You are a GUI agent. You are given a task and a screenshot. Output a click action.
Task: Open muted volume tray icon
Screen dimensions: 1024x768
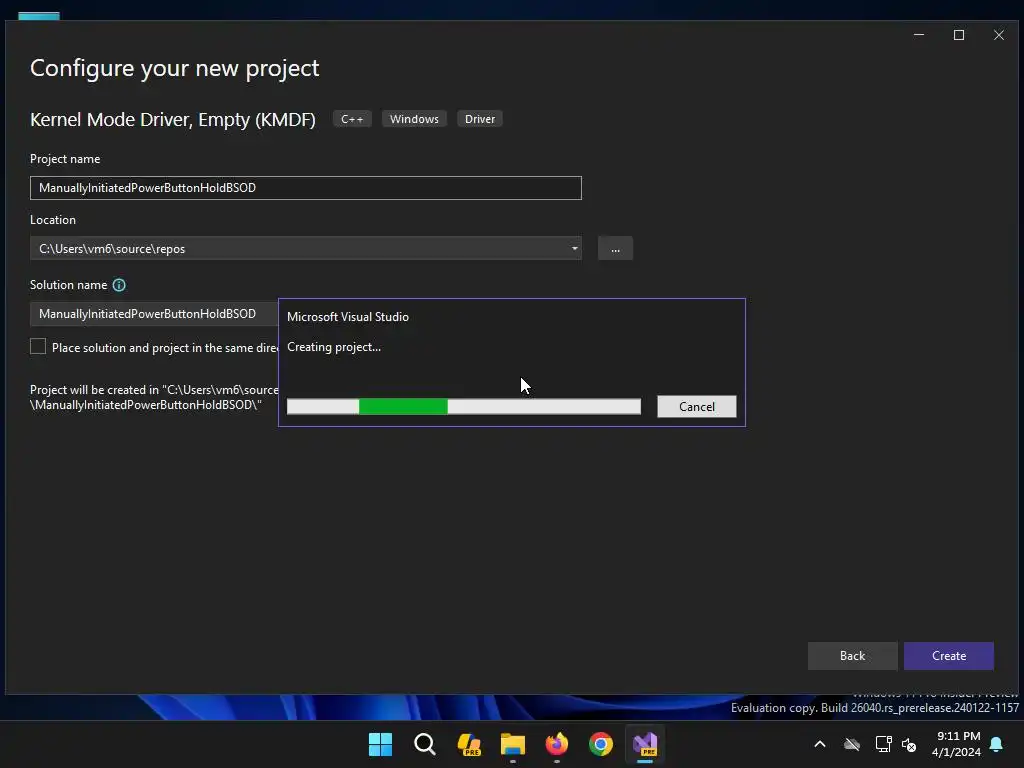click(x=908, y=744)
